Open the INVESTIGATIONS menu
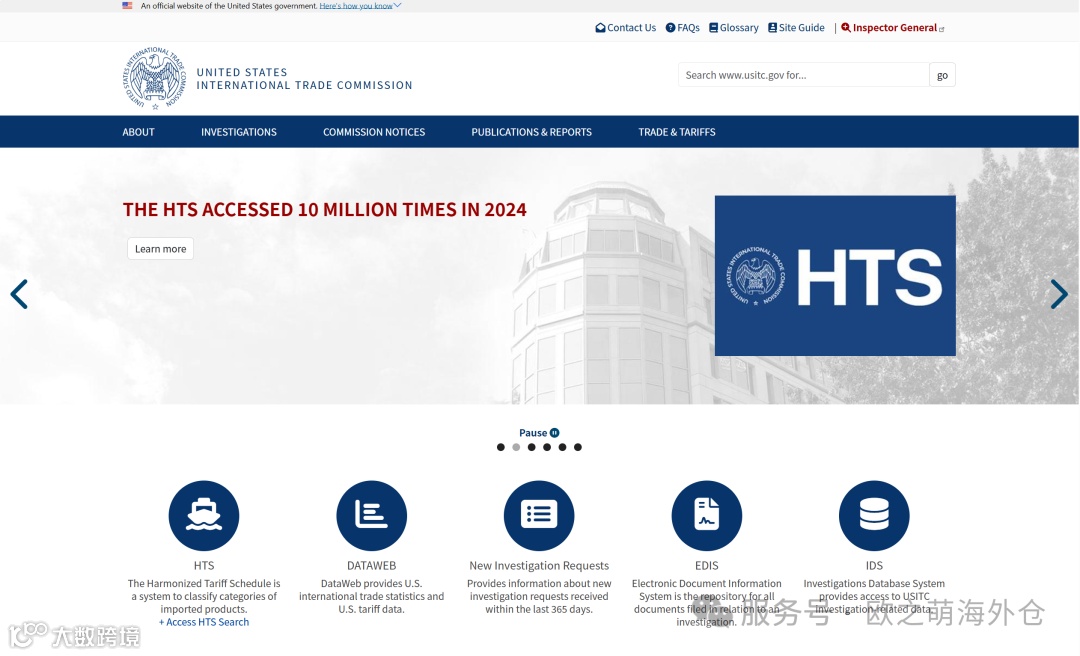Screen dimensions: 1080x656 pos(239,132)
